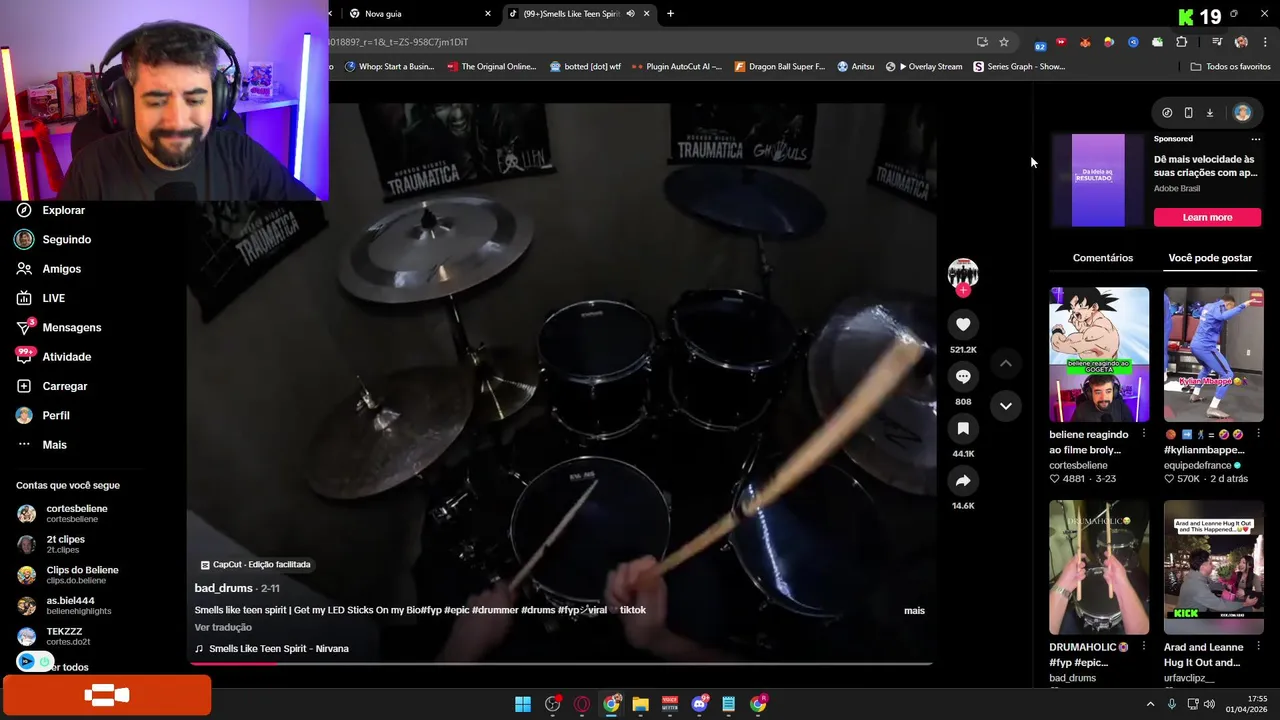Screen dimensions: 1280x720
Task: Open the profile avatar in the top pill
Action: (1242, 113)
